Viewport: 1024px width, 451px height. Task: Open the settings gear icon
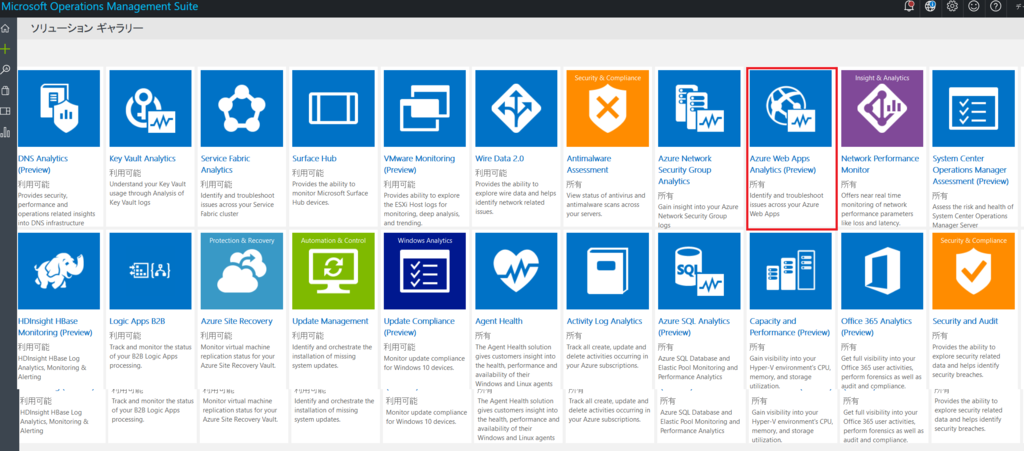click(x=952, y=7)
